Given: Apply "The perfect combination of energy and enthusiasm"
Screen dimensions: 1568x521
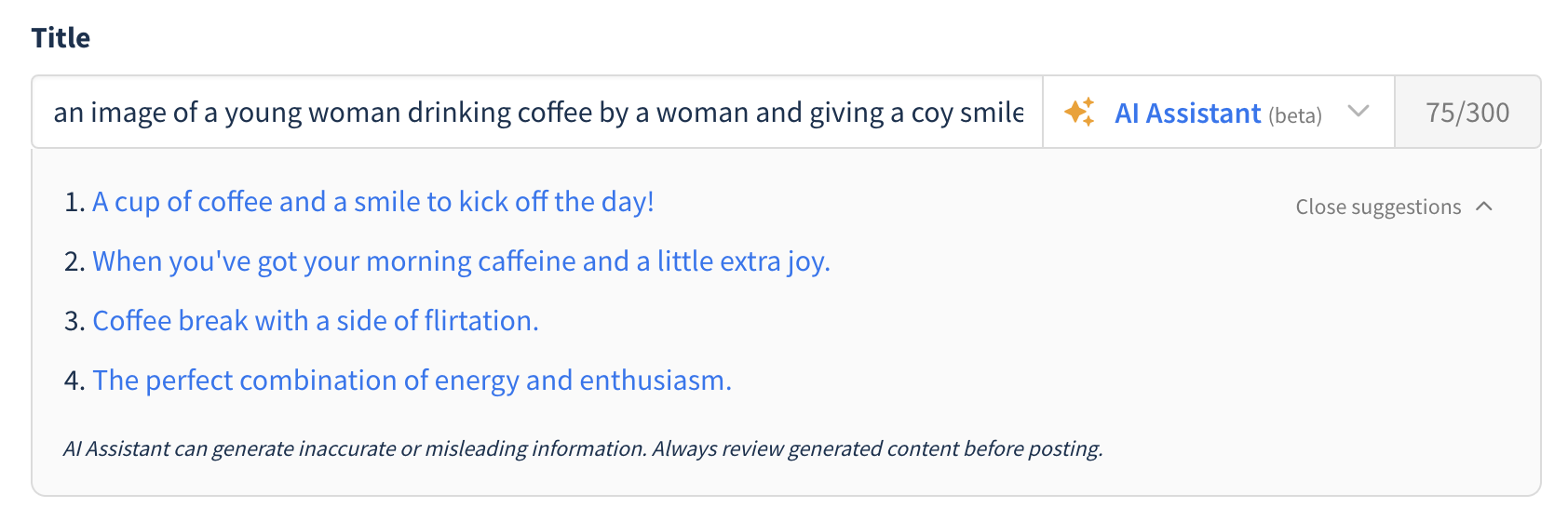Looking at the screenshot, I should 412,381.
